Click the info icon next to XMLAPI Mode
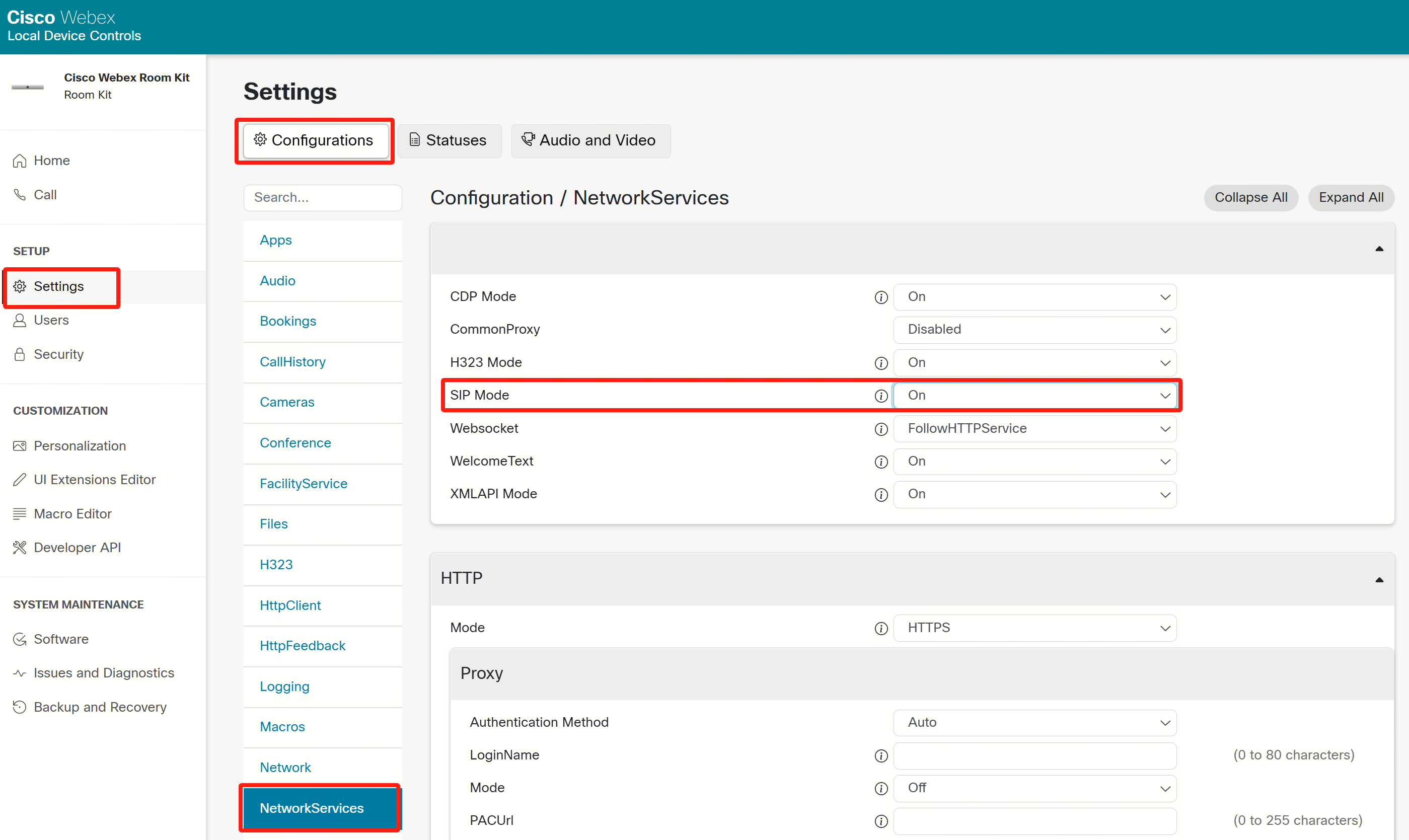1409x840 pixels. (881, 495)
